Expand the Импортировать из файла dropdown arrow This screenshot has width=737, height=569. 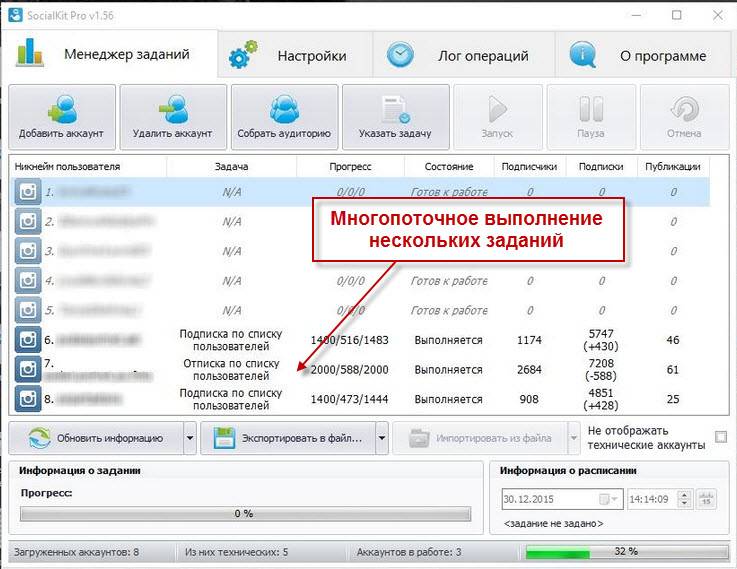(574, 438)
